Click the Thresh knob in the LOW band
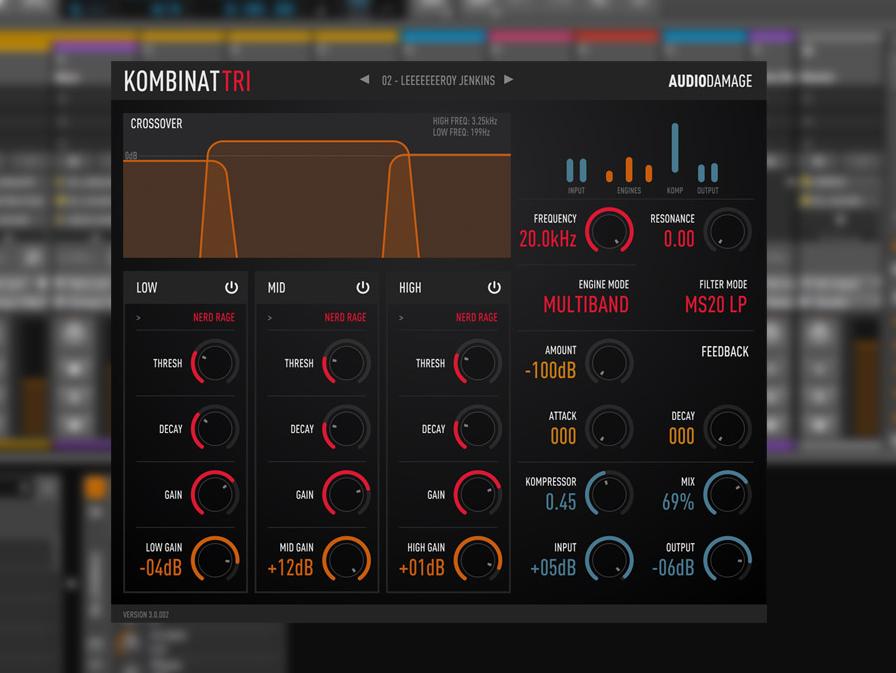Screen dimensions: 896x673 [214, 364]
